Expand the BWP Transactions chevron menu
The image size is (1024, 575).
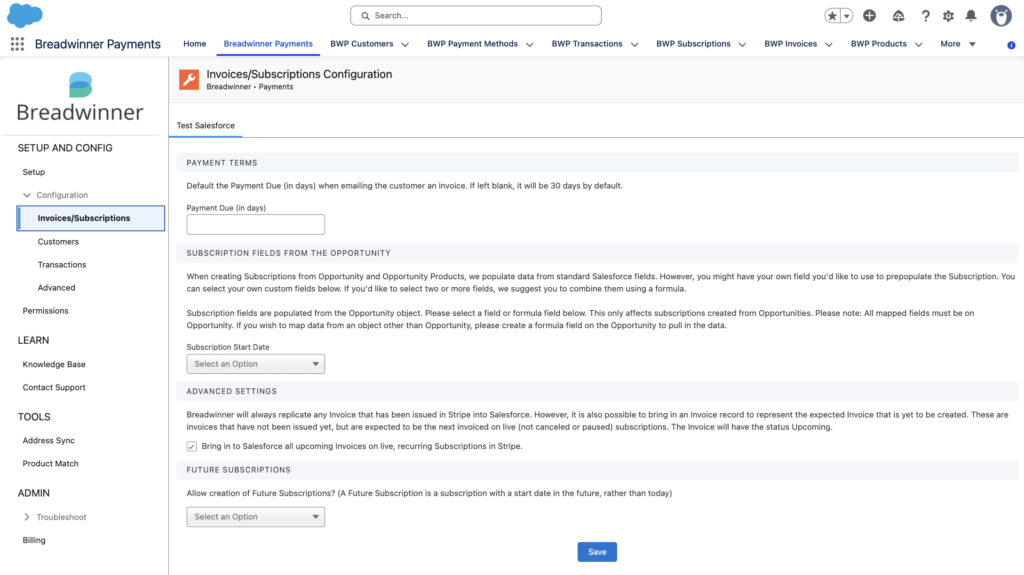634,44
